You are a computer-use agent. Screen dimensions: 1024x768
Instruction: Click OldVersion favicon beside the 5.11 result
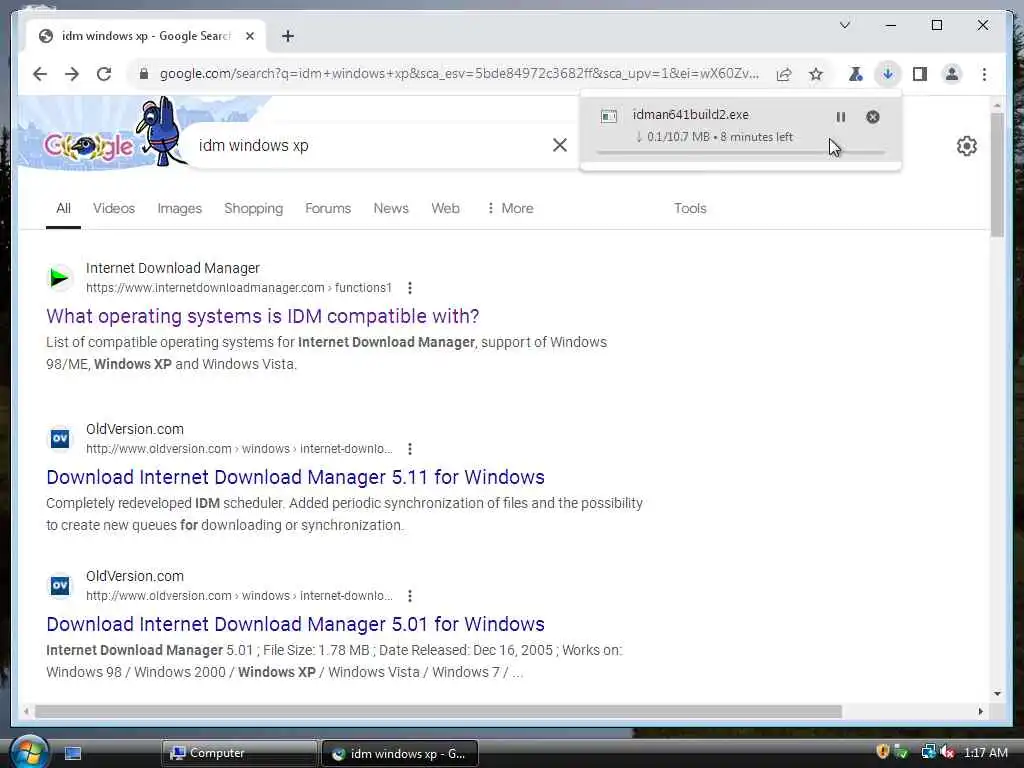59,438
